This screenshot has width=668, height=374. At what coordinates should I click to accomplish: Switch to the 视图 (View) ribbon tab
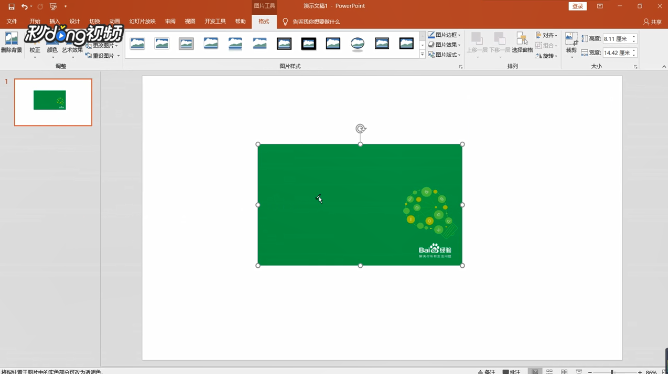pos(190,21)
